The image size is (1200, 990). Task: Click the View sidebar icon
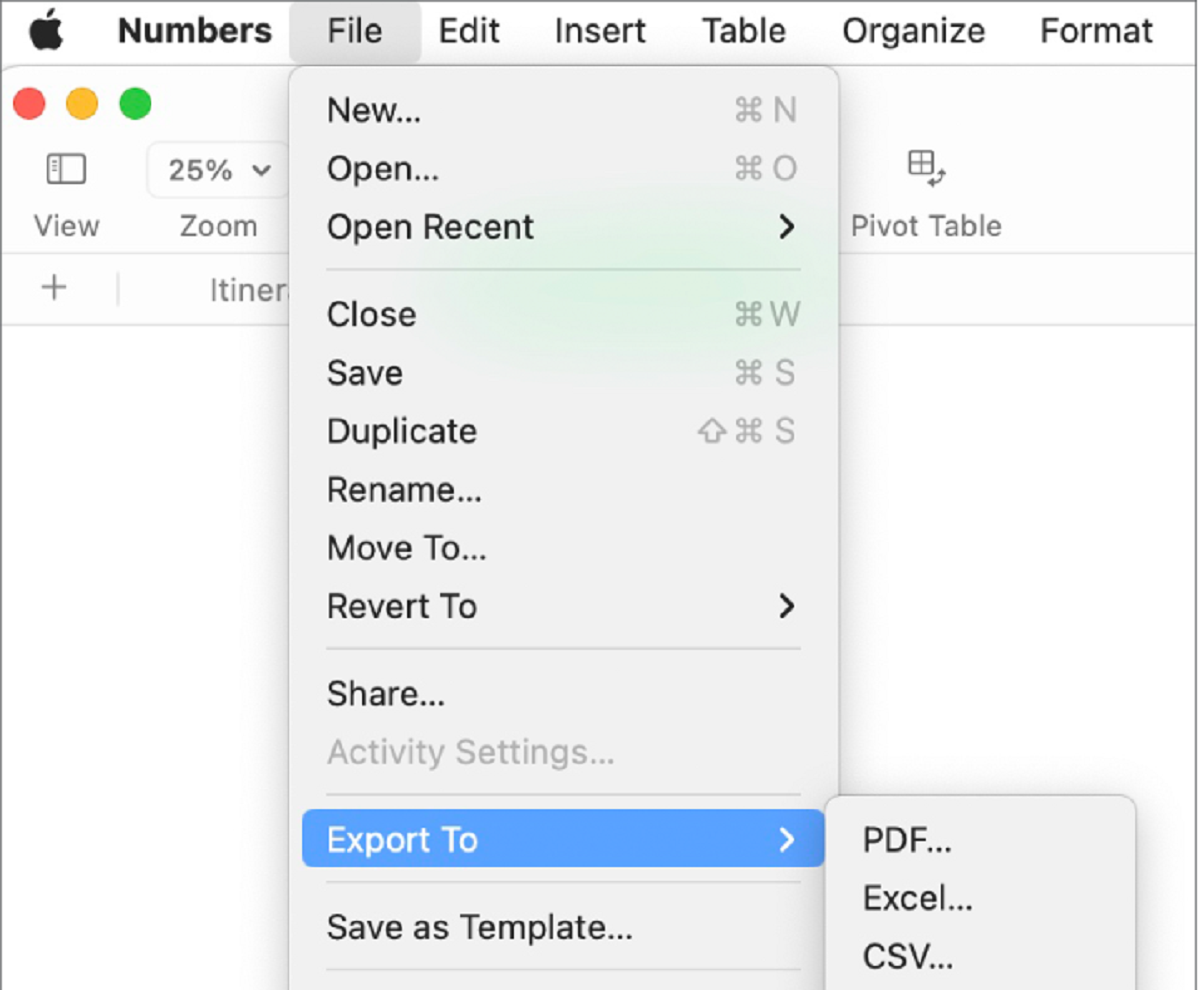click(x=65, y=169)
